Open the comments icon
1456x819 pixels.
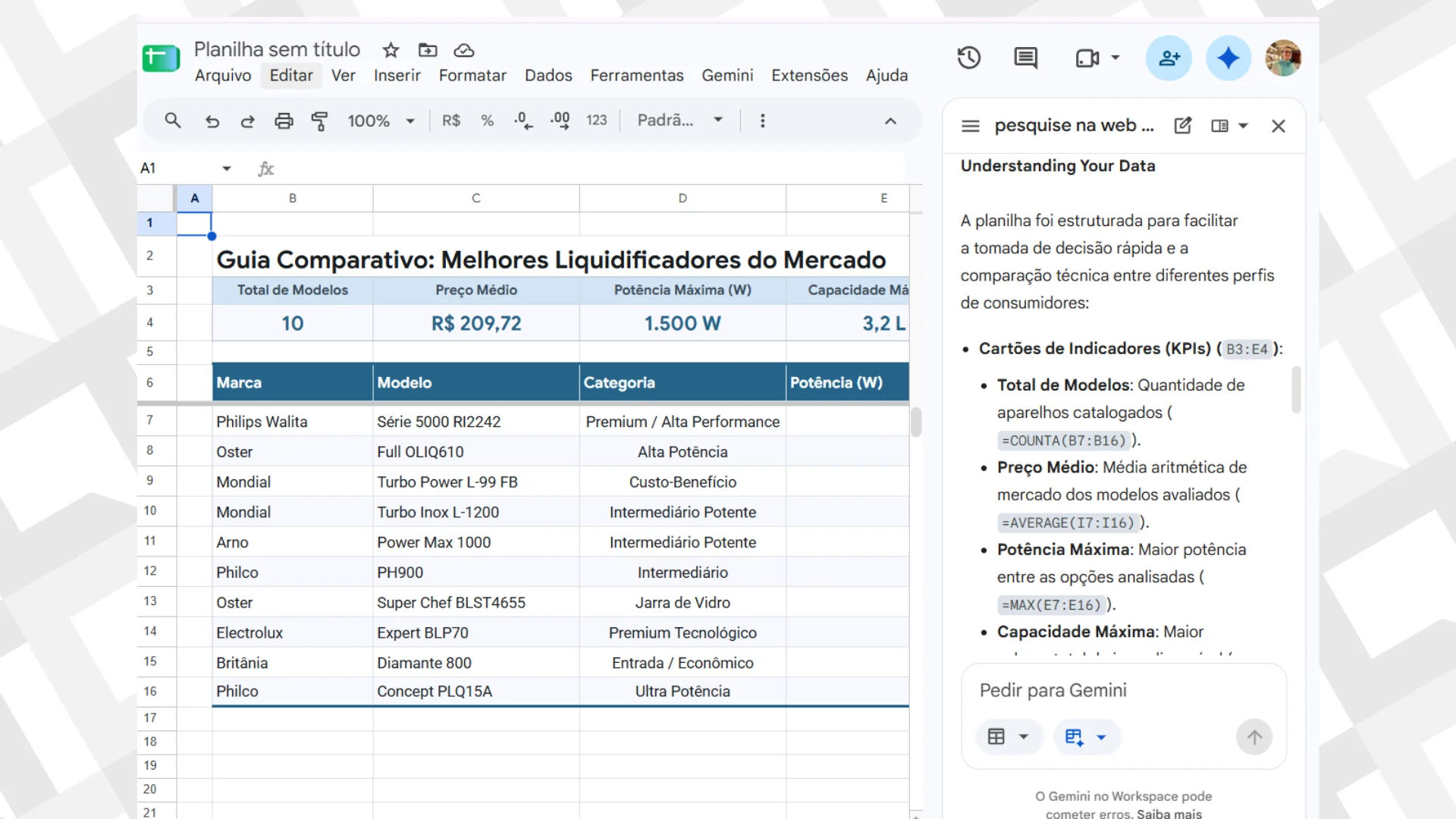pos(1026,58)
